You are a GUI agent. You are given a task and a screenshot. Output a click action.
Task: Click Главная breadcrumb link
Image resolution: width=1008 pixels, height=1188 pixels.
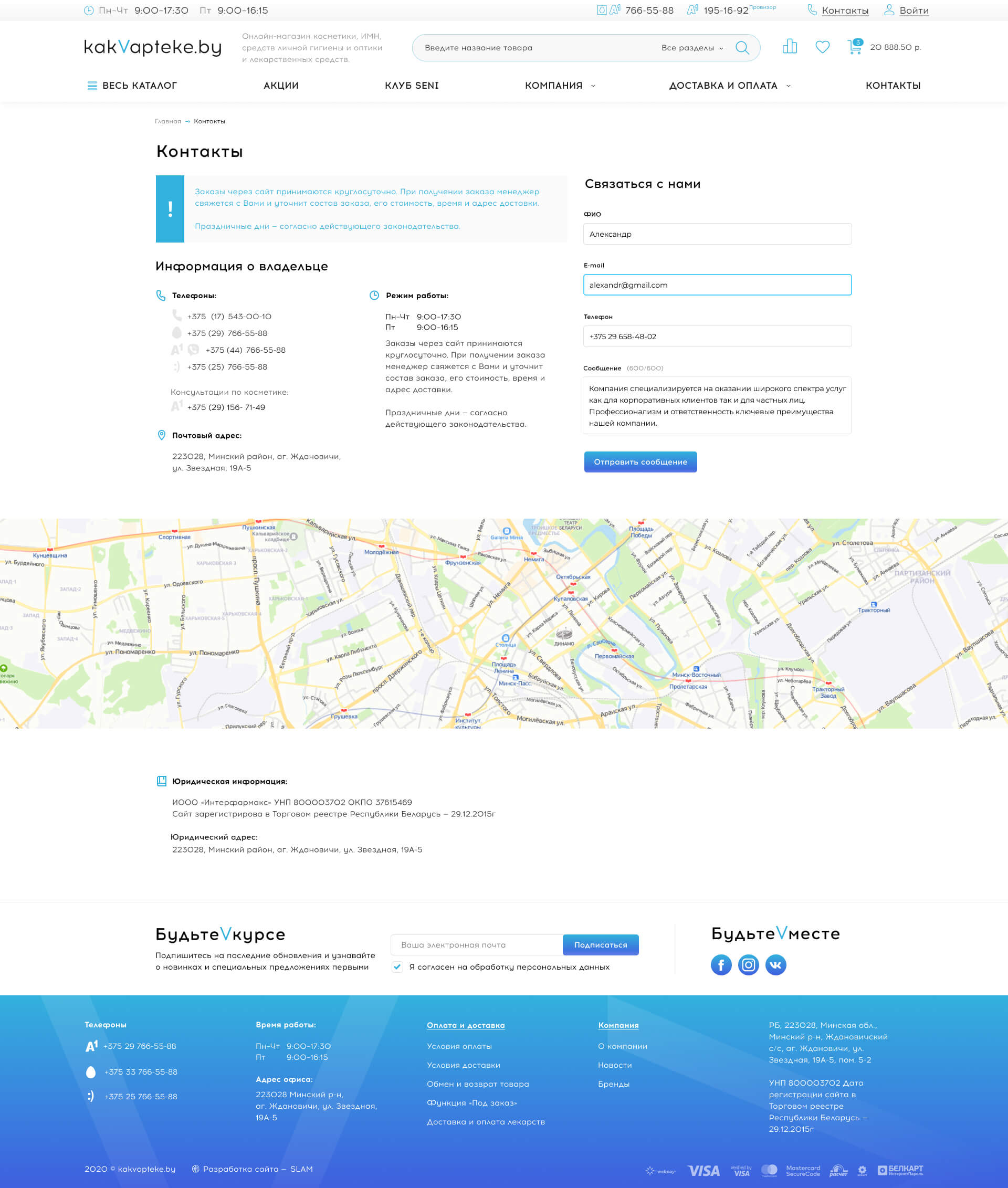[x=167, y=121]
